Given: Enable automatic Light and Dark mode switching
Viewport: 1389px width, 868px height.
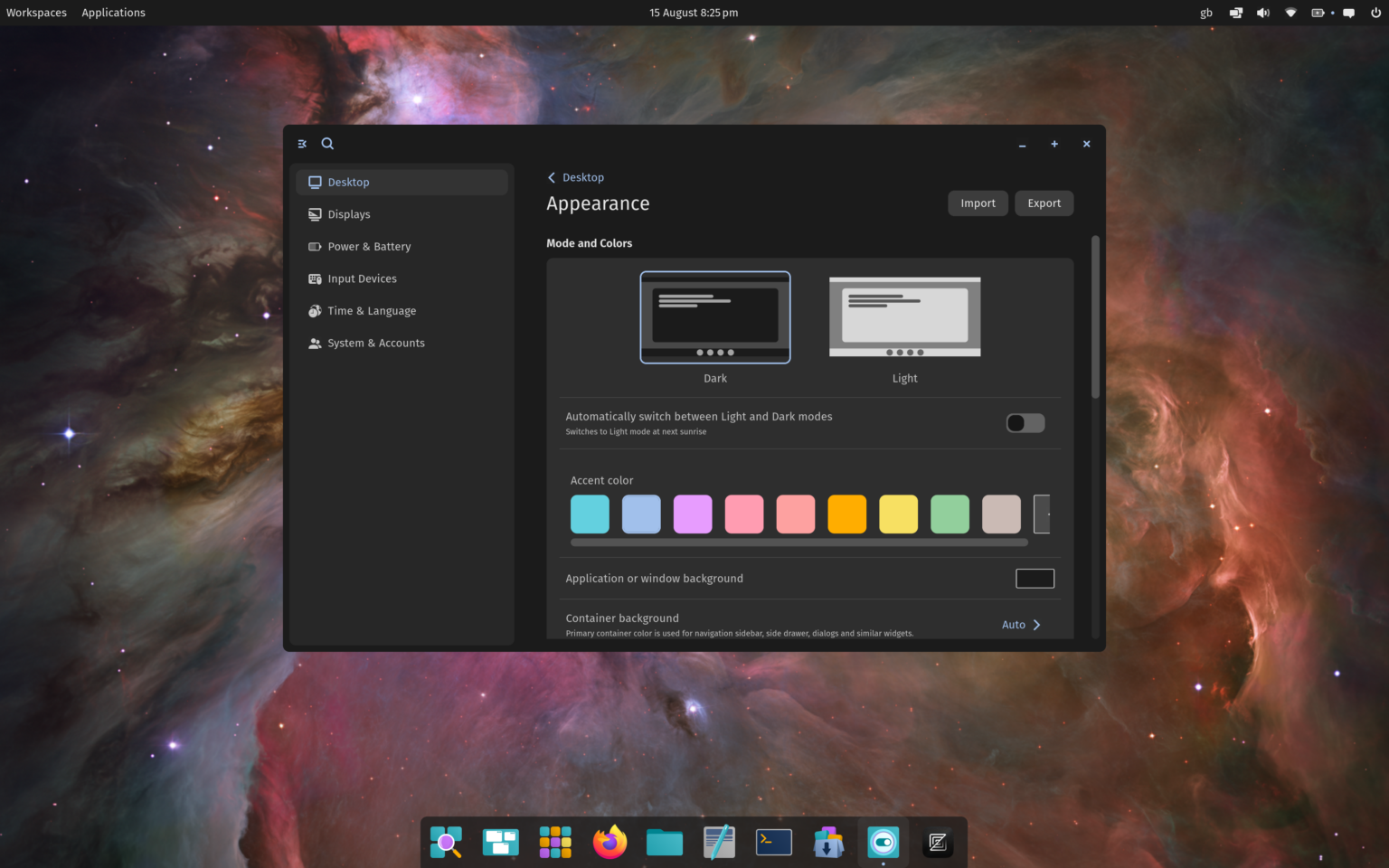Looking at the screenshot, I should coord(1025,422).
